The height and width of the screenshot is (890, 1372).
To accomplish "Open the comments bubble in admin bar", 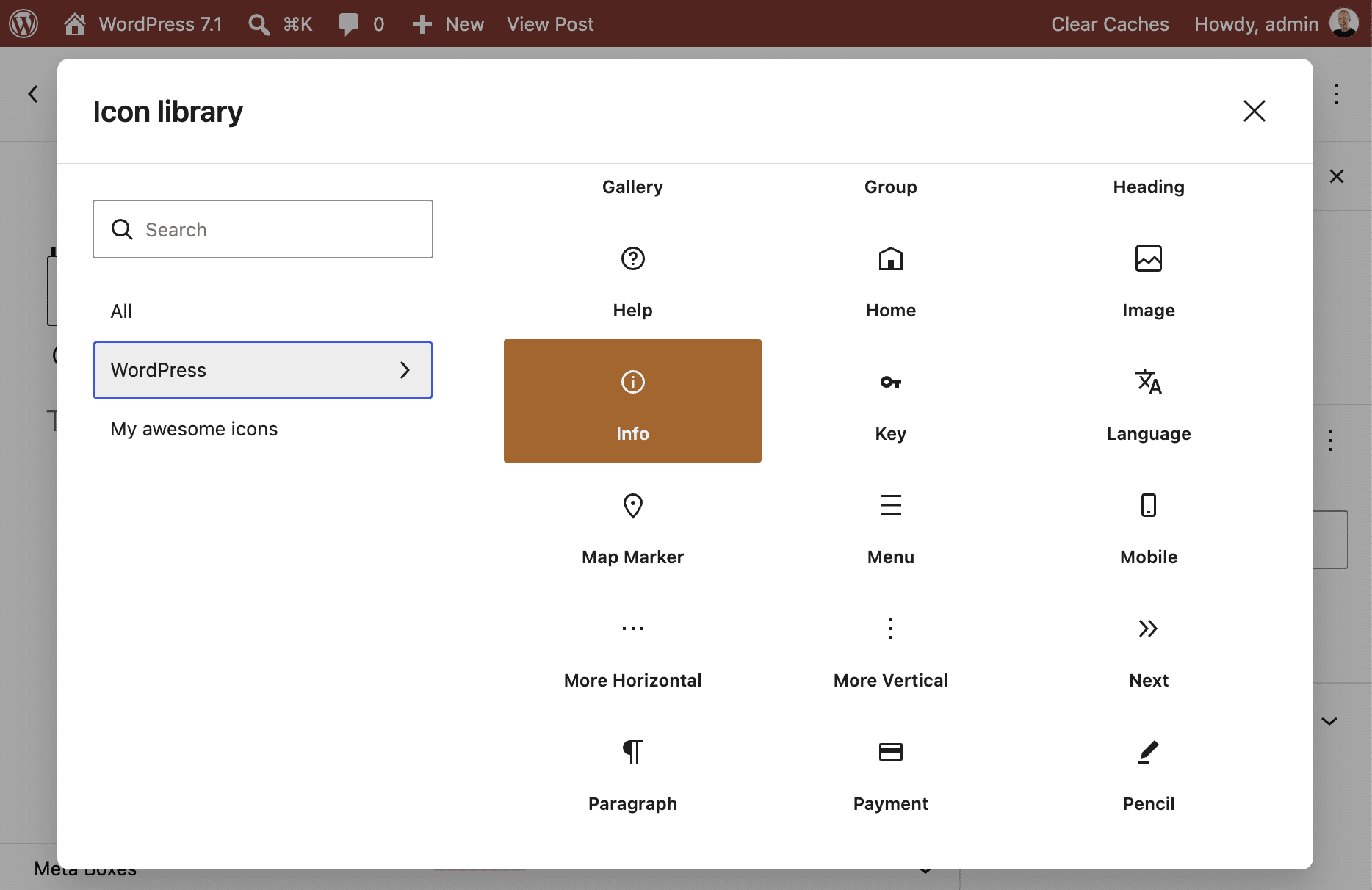I will [x=361, y=23].
